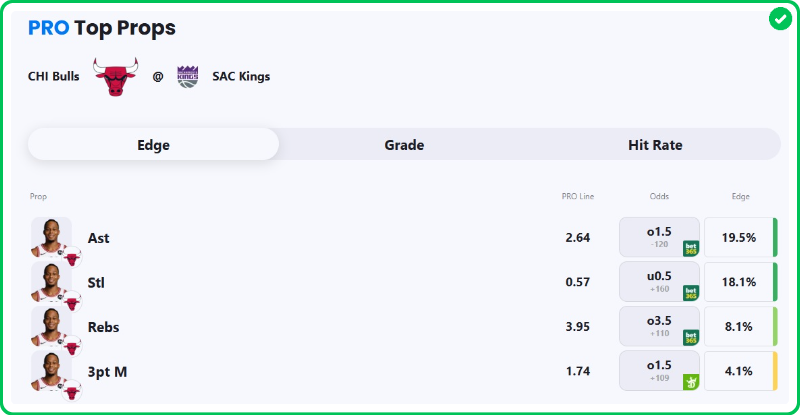The image size is (800, 415).
Task: Click the CHI Bulls team name
Action: (54, 76)
